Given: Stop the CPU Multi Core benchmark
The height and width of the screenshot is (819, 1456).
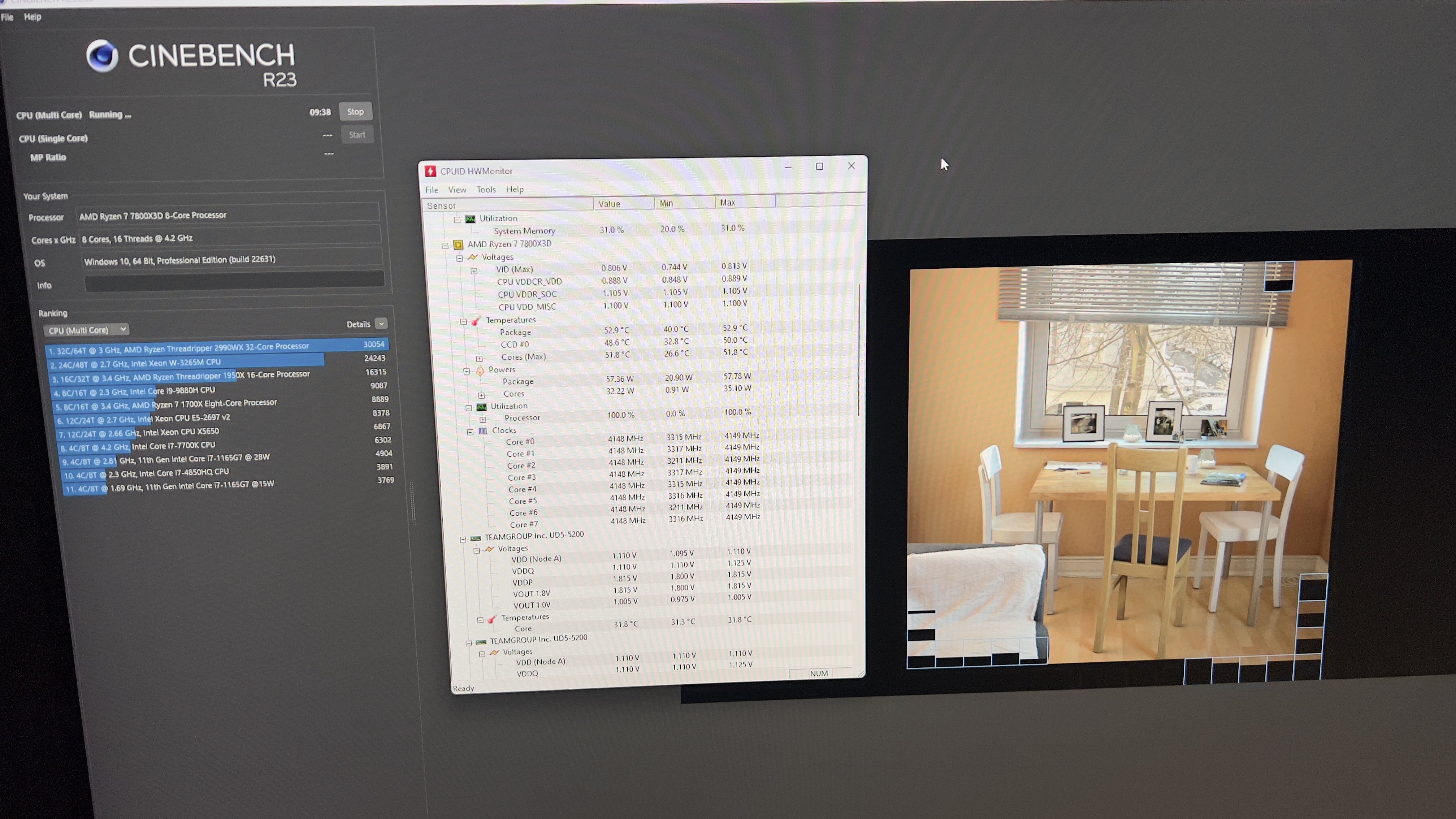Looking at the screenshot, I should click(x=356, y=111).
